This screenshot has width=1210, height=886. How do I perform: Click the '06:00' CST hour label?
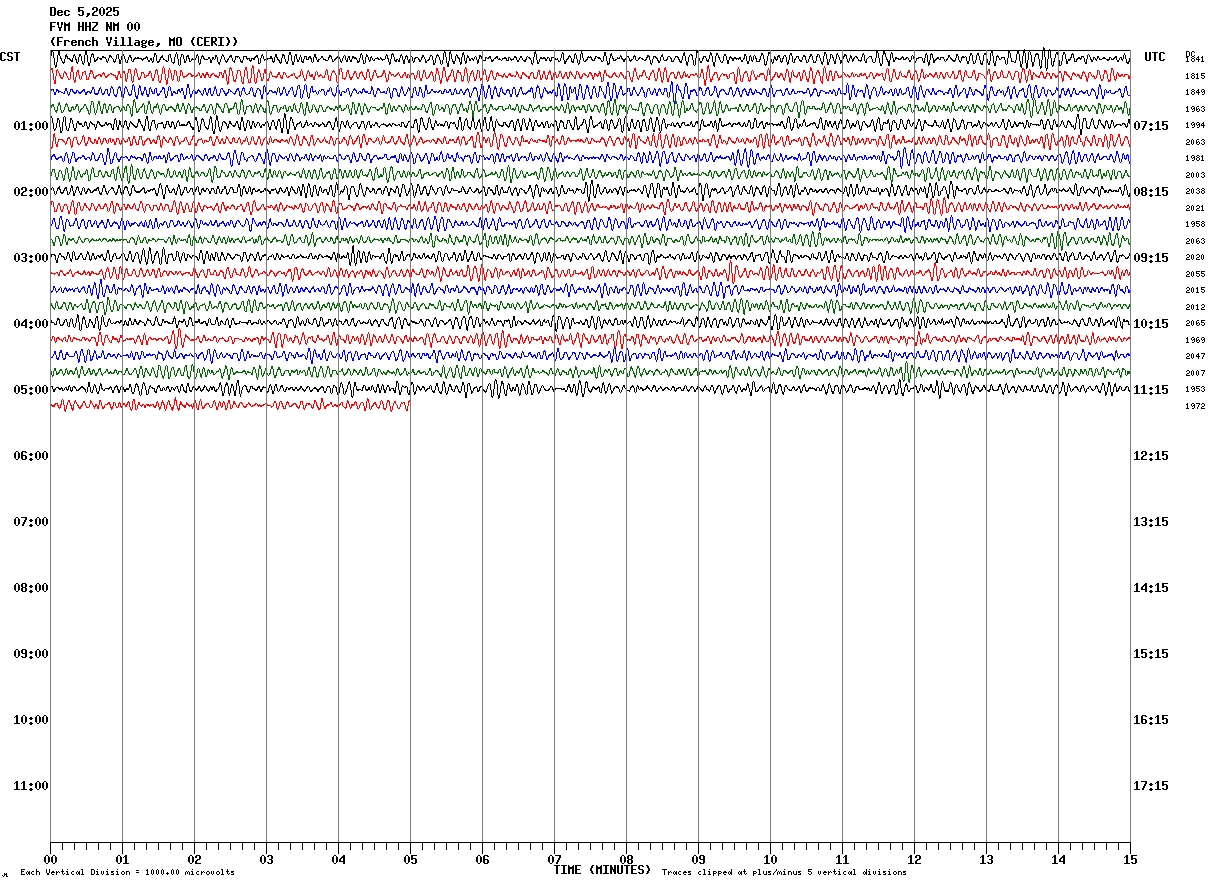[x=31, y=456]
